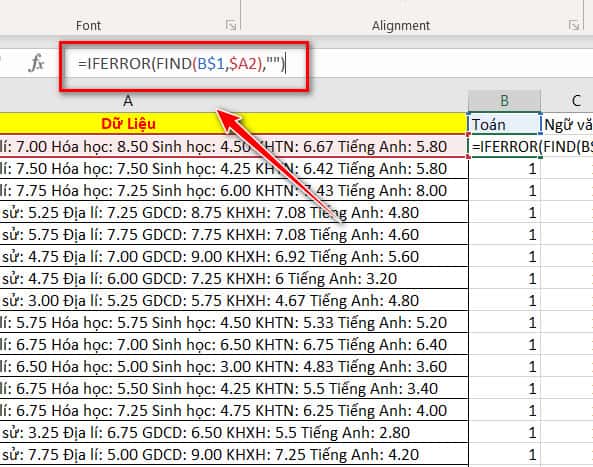Select column C header
The height and width of the screenshot is (467, 593).
(x=567, y=101)
